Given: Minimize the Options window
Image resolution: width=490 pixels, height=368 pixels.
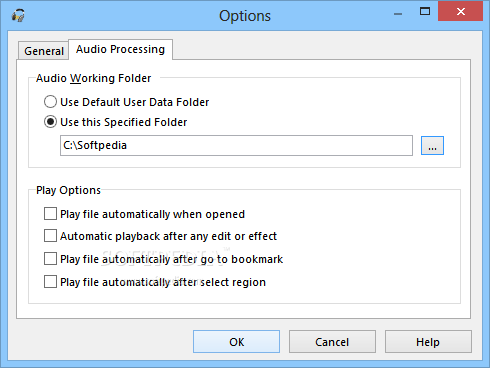Looking at the screenshot, I should point(398,13).
